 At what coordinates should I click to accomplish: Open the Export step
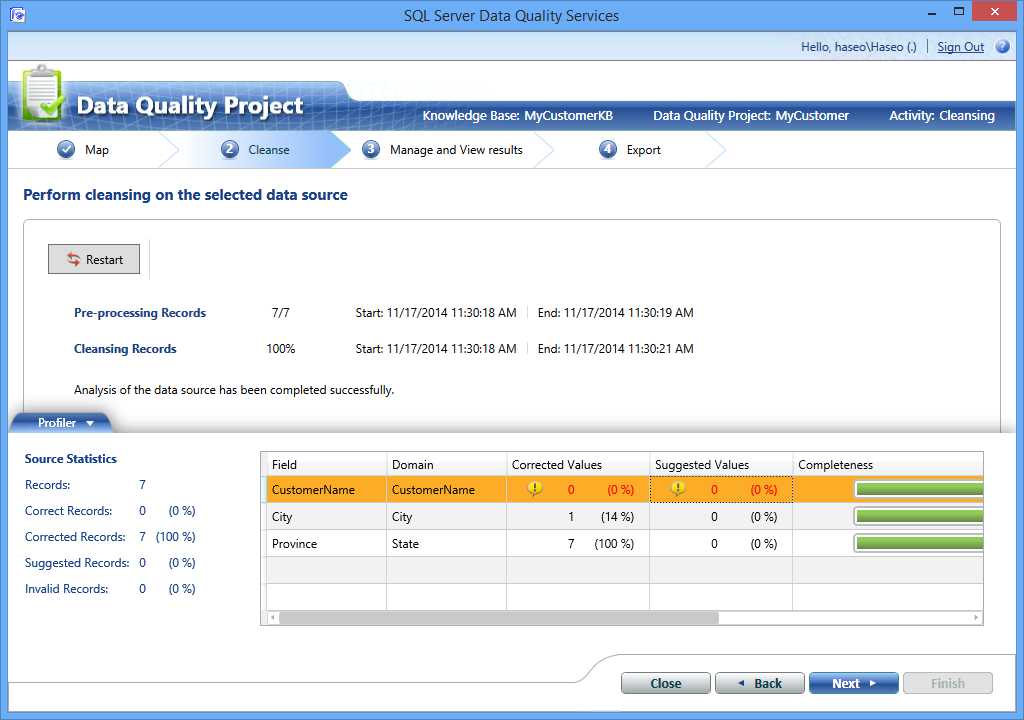click(643, 150)
